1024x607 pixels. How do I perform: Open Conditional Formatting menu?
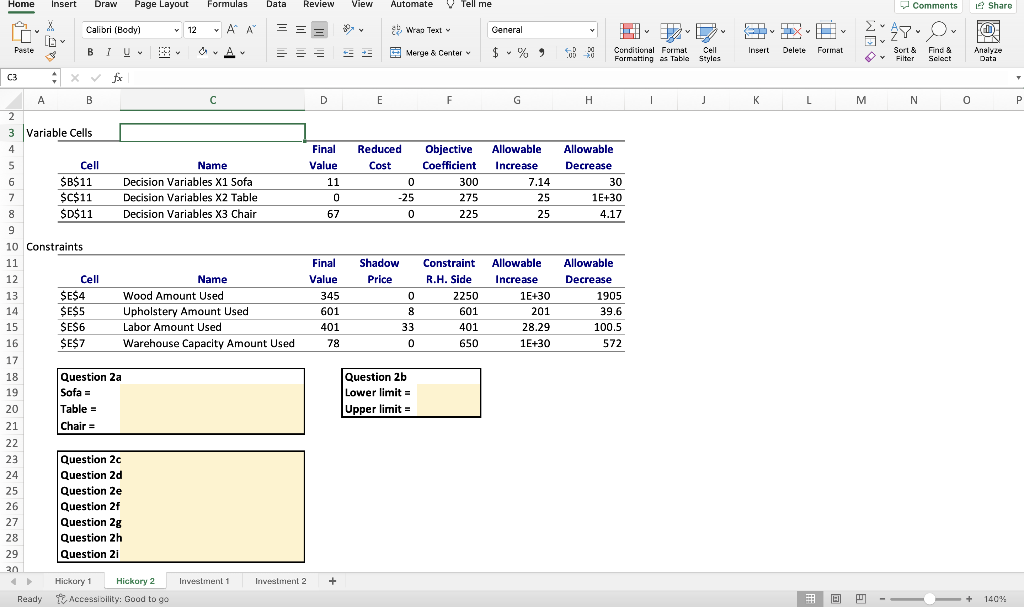tap(633, 41)
